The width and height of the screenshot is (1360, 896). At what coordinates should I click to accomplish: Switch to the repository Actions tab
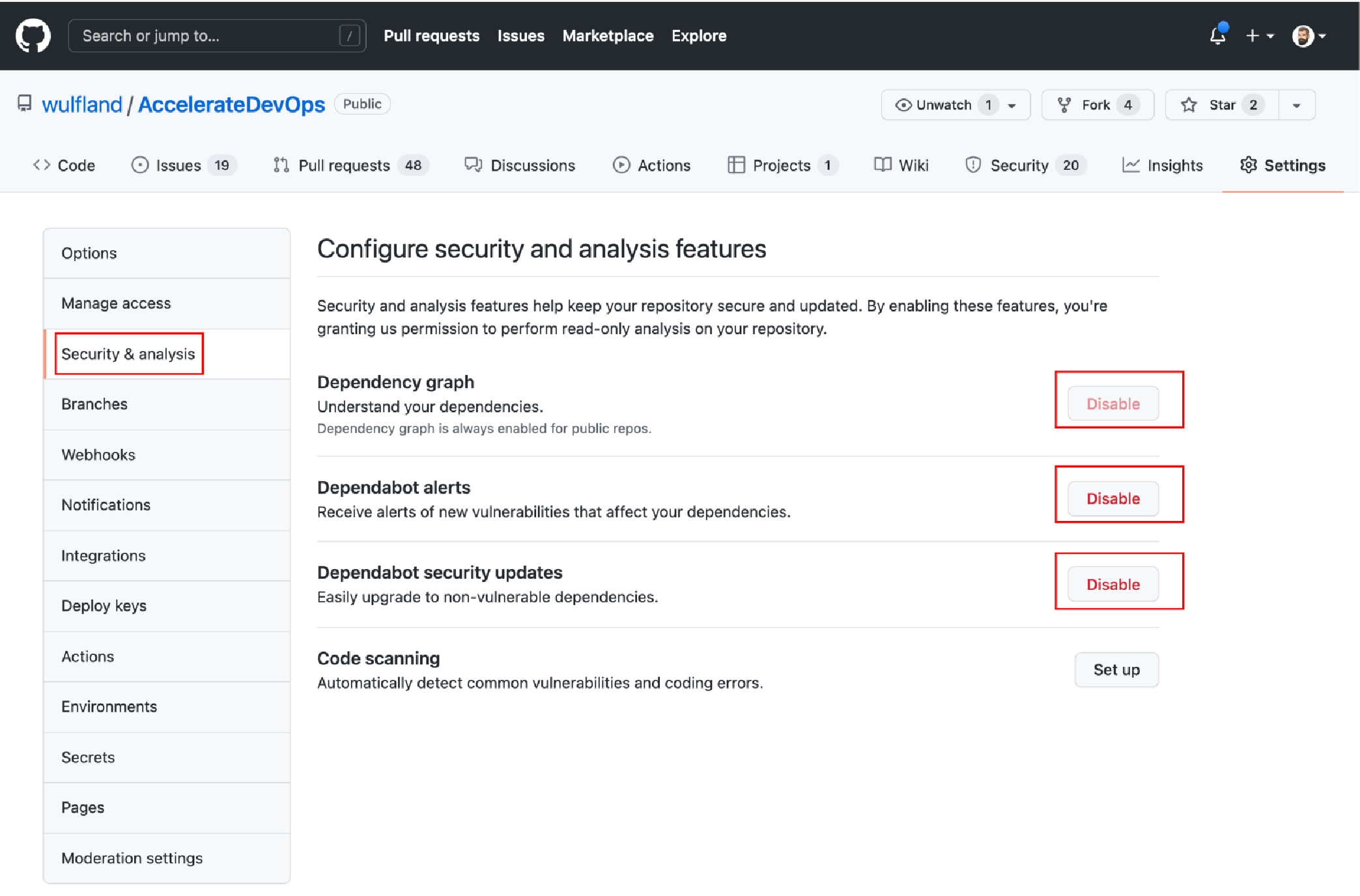pyautogui.click(x=651, y=165)
